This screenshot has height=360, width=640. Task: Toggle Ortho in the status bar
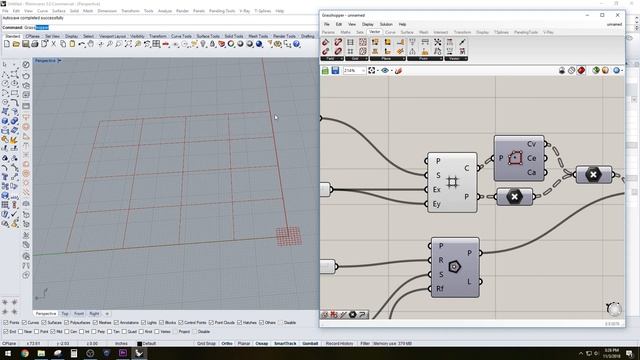[227, 343]
